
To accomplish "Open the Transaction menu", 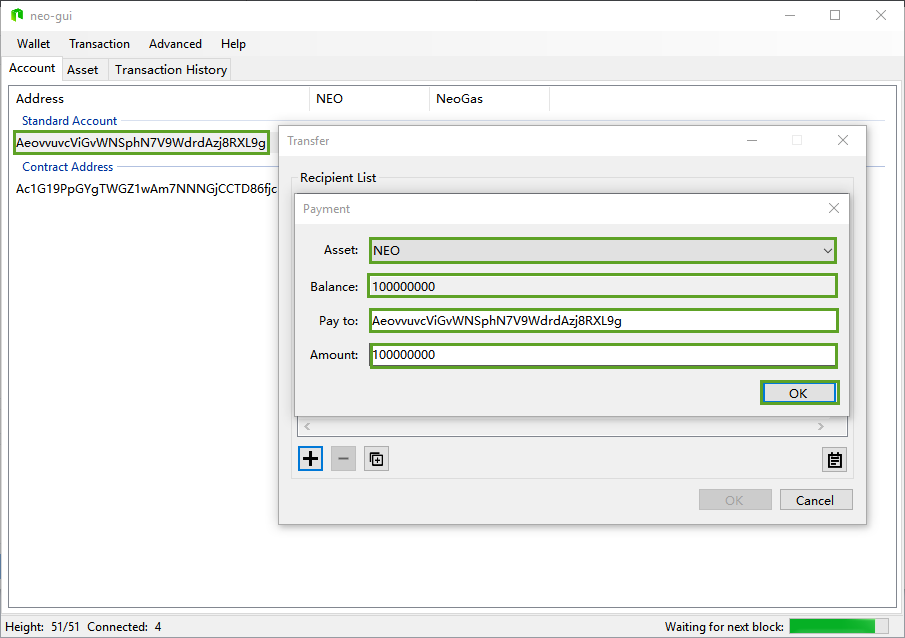I will coord(99,44).
